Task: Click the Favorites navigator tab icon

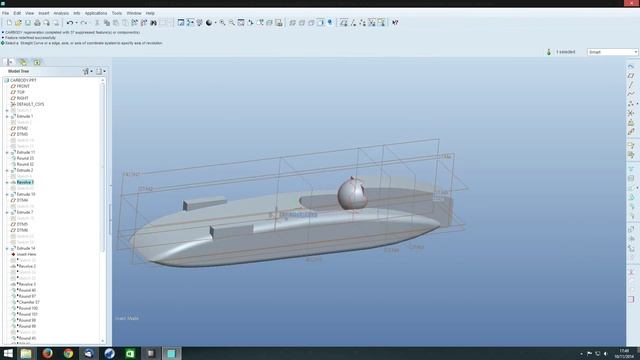Action: tap(37, 62)
